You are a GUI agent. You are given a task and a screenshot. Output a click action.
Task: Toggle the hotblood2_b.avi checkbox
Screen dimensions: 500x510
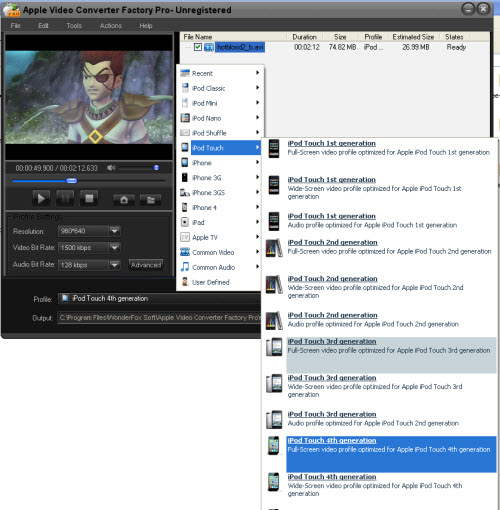click(198, 47)
